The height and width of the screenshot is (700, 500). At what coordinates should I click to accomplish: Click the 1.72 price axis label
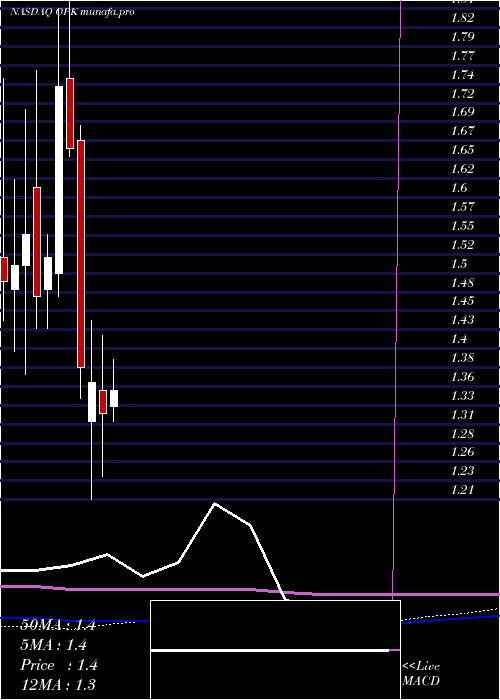pos(462,94)
